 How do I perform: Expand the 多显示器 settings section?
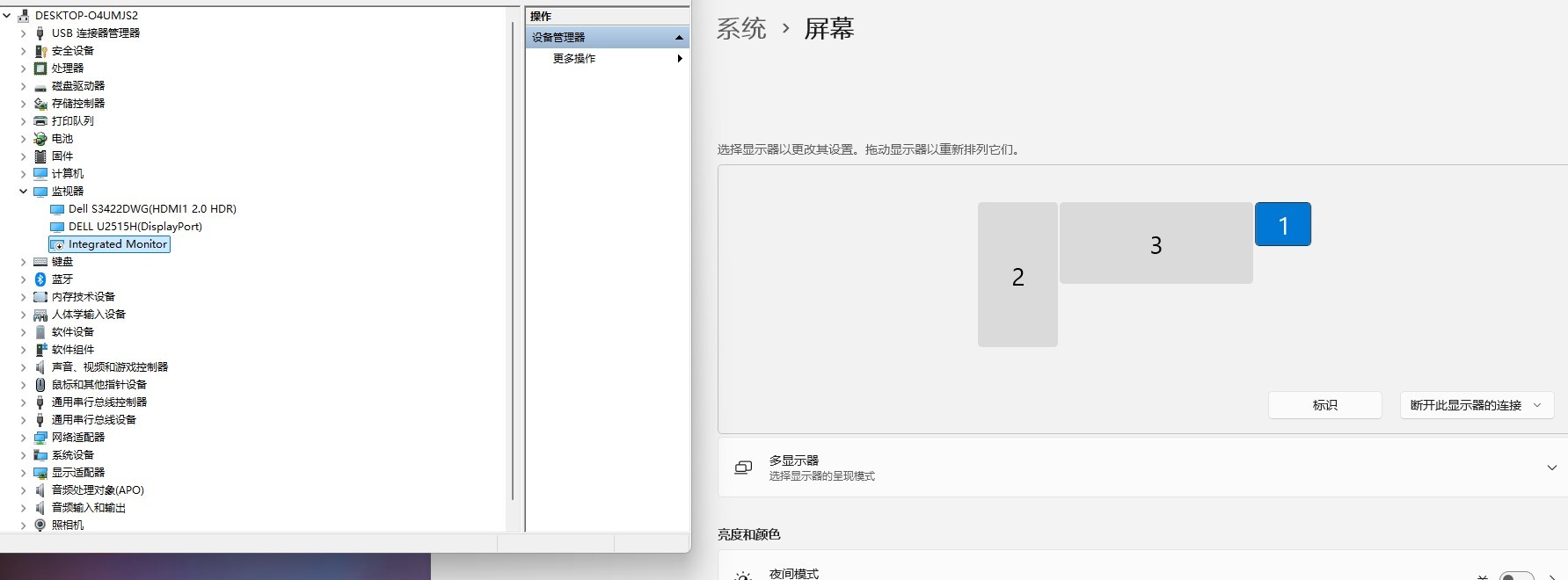tap(1551, 468)
